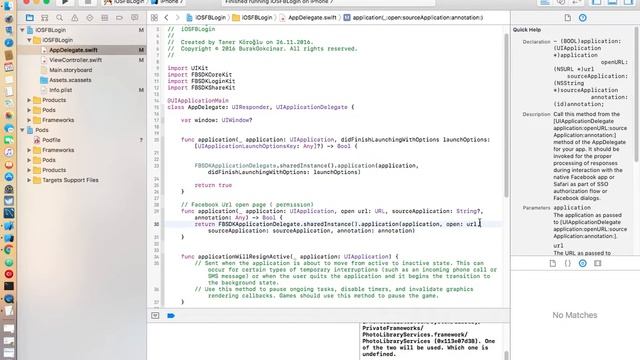Go forward in editor history
This screenshot has height=360, width=640.
click(x=178, y=18)
